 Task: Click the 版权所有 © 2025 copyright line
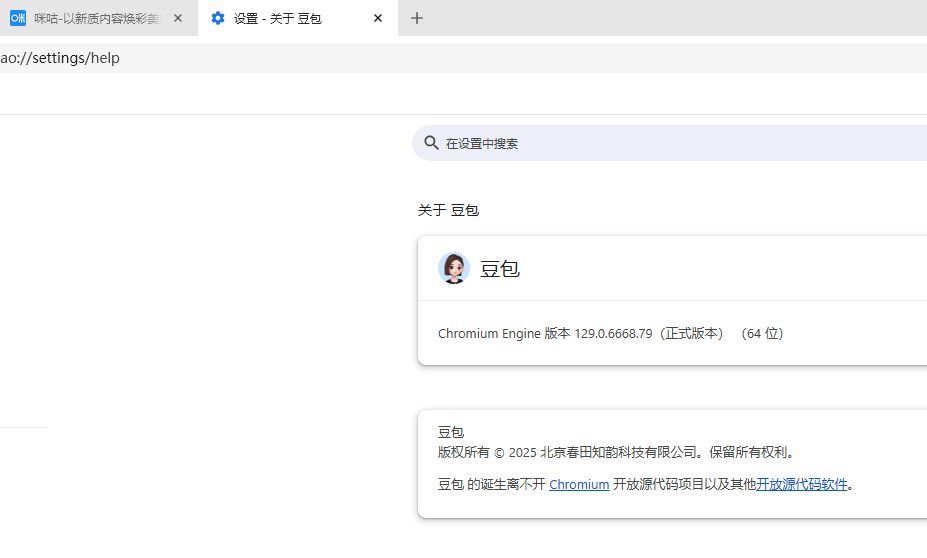tap(618, 453)
